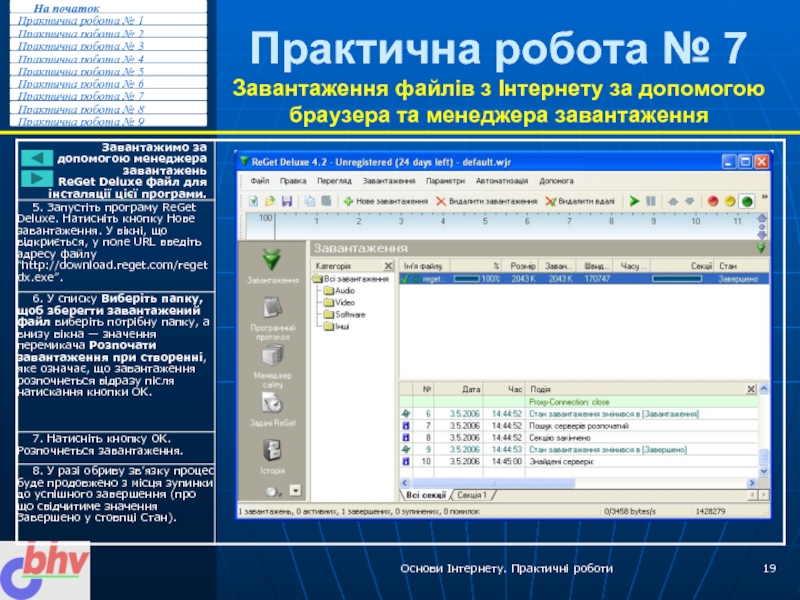Open link Практична робота № 3
This screenshot has height=600, width=800.
click(81, 46)
